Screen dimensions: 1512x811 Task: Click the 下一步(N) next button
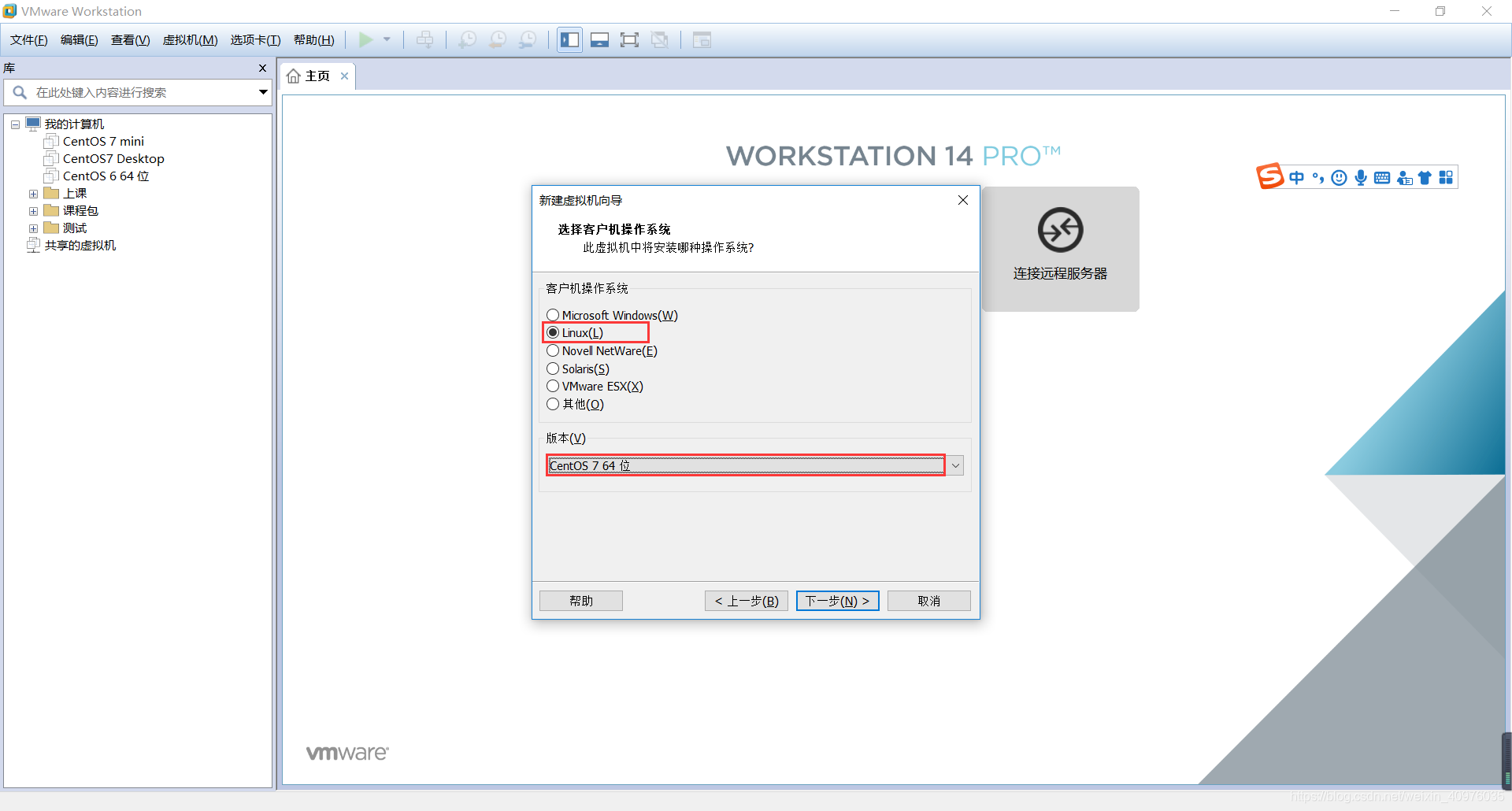(837, 601)
